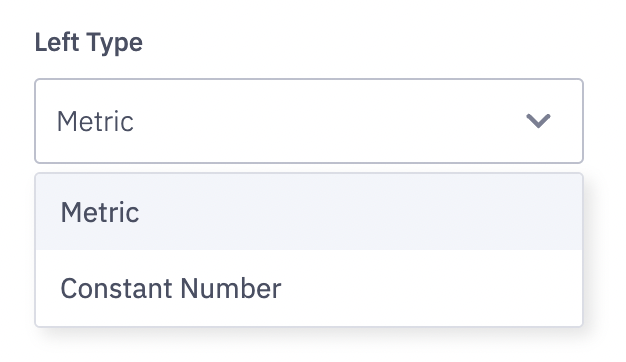Collapse the Left Type dropdown box
This screenshot has width=626, height=362.
(309, 121)
